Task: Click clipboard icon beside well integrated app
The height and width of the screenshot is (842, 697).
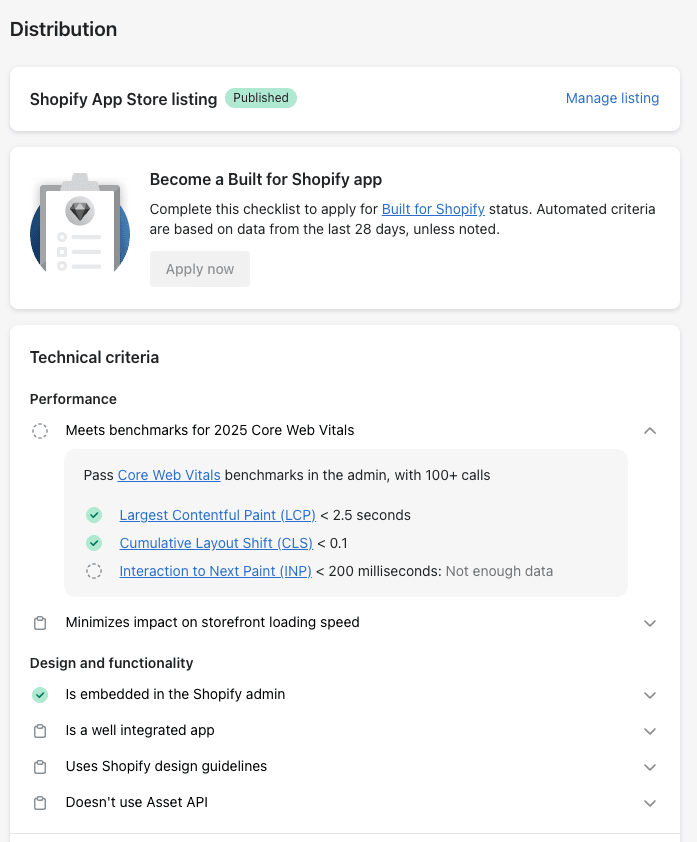Action: 40,731
